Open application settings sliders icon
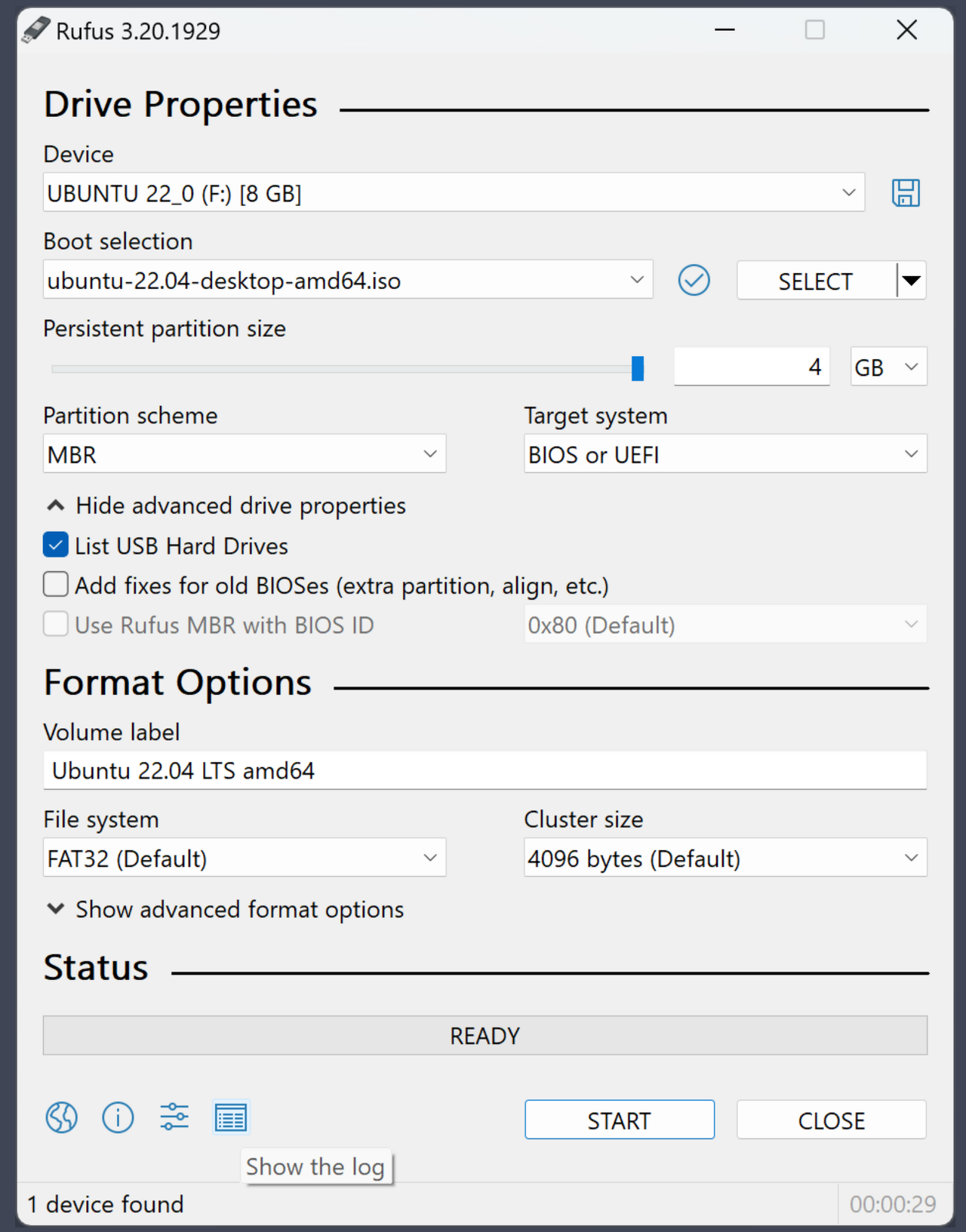966x1232 pixels. pyautogui.click(x=174, y=1117)
